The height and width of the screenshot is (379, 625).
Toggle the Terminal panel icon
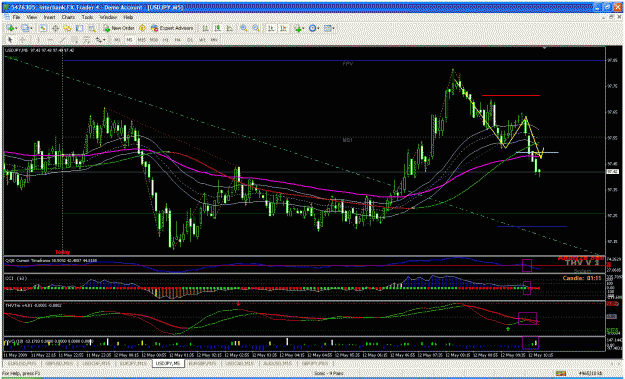[x=79, y=28]
